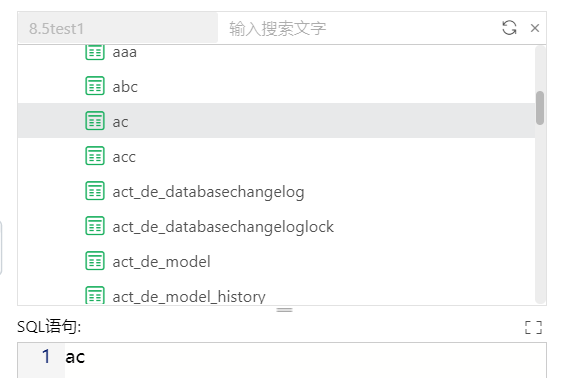The image size is (566, 378).
Task: Select the aaa table
Action: (277, 52)
